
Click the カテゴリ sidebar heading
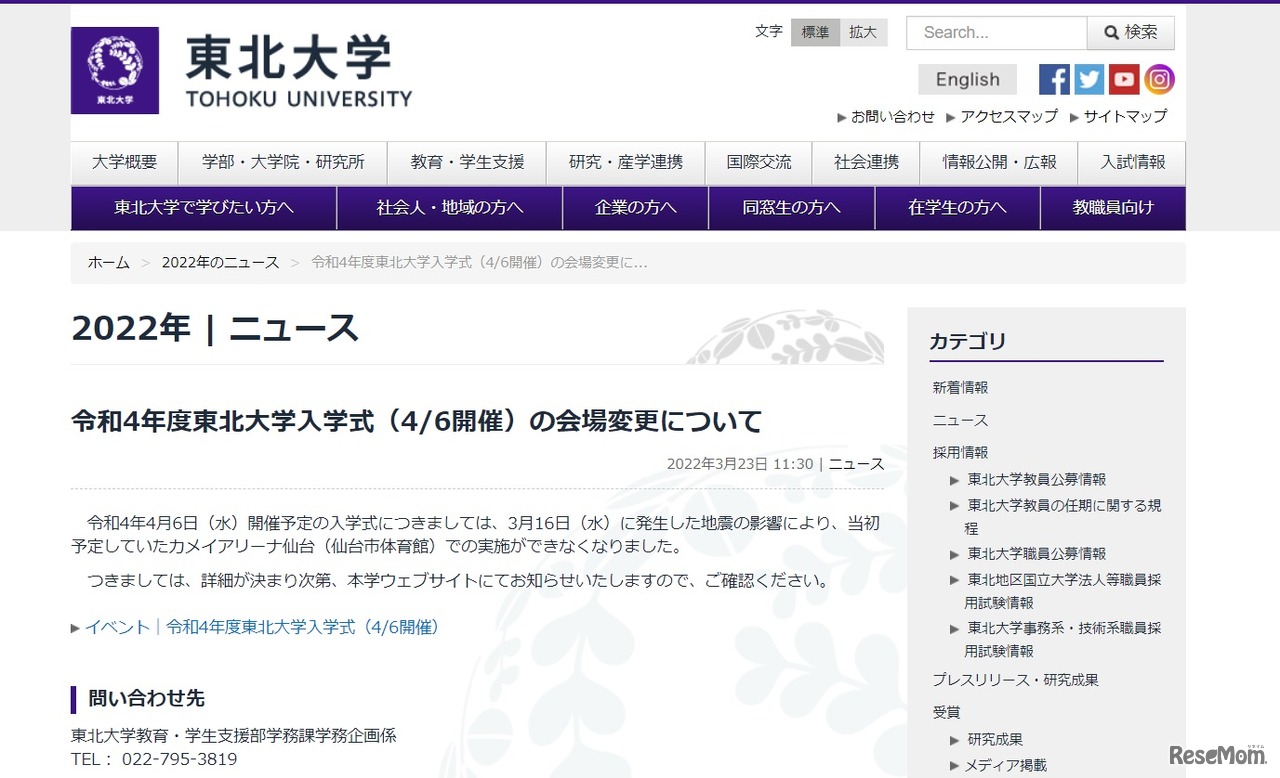coord(968,341)
